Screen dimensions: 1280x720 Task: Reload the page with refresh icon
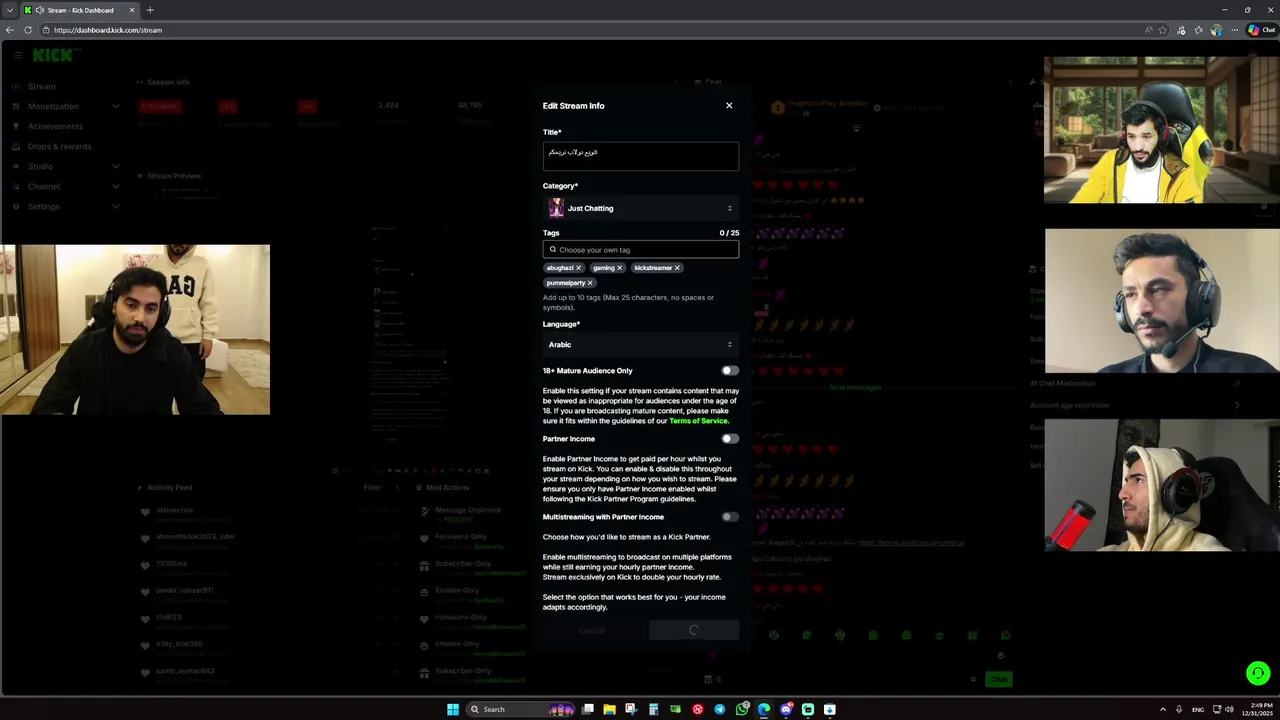tap(28, 30)
